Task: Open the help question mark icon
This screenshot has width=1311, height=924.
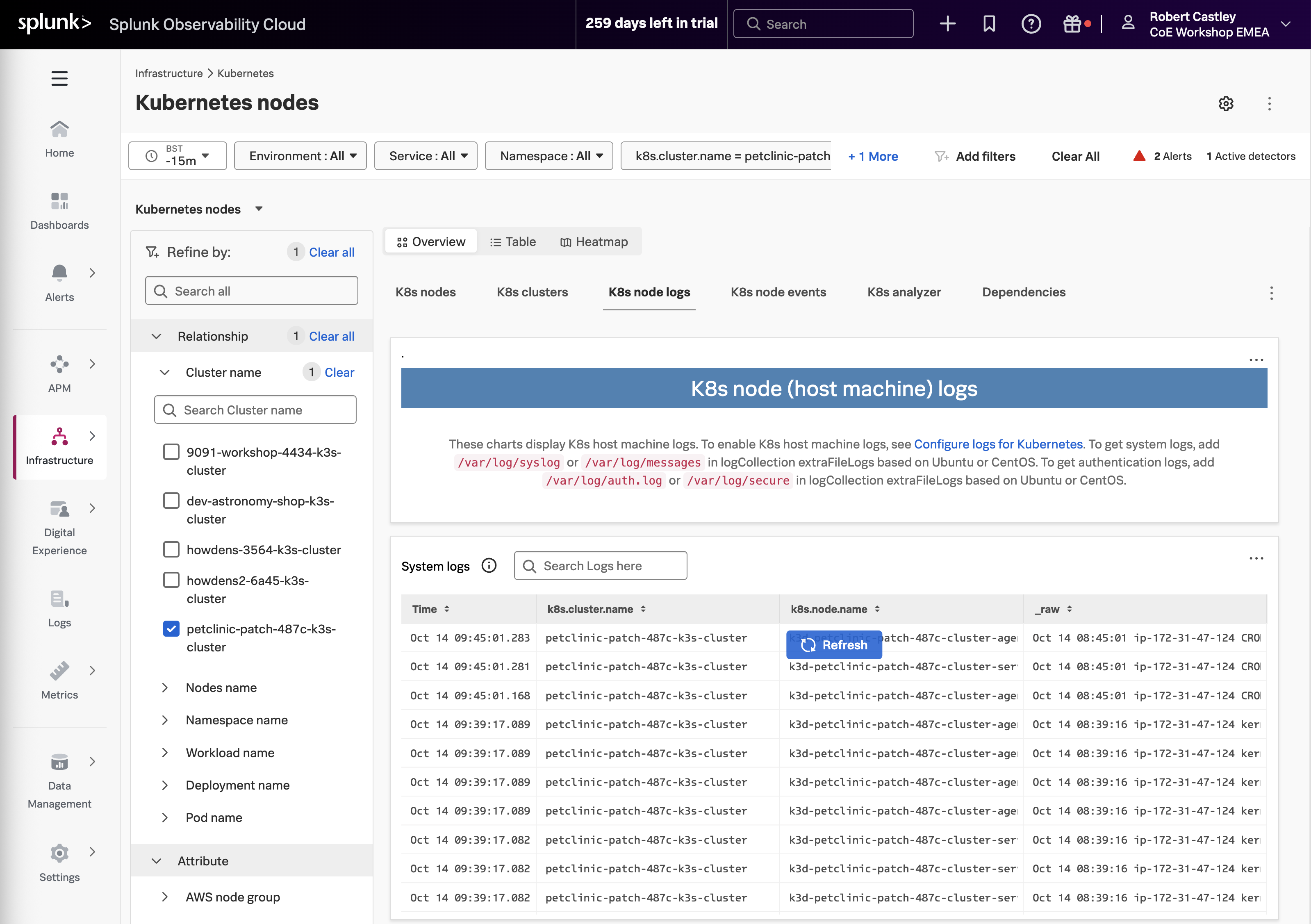Action: 1031,24
